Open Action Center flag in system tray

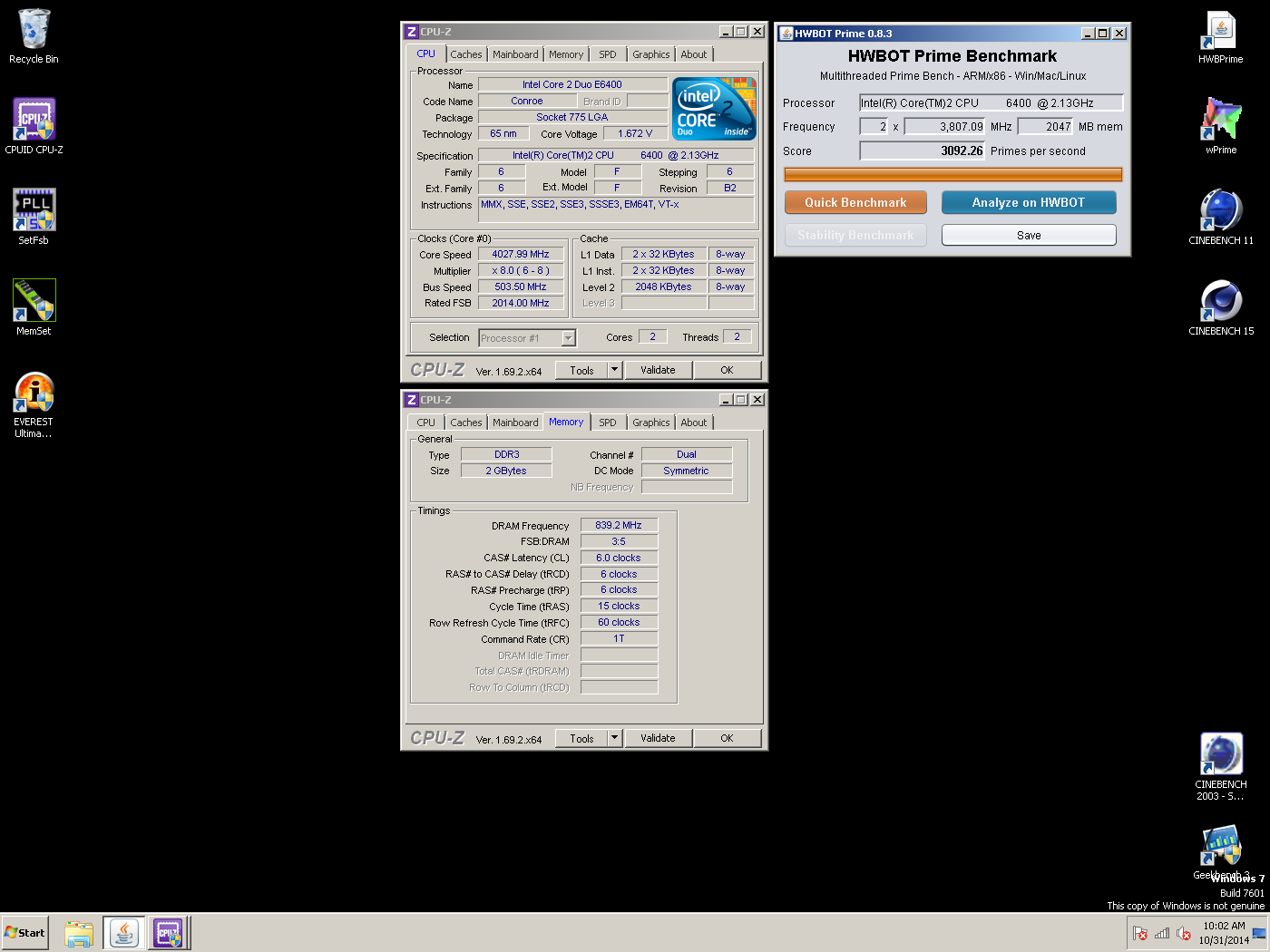[1140, 933]
